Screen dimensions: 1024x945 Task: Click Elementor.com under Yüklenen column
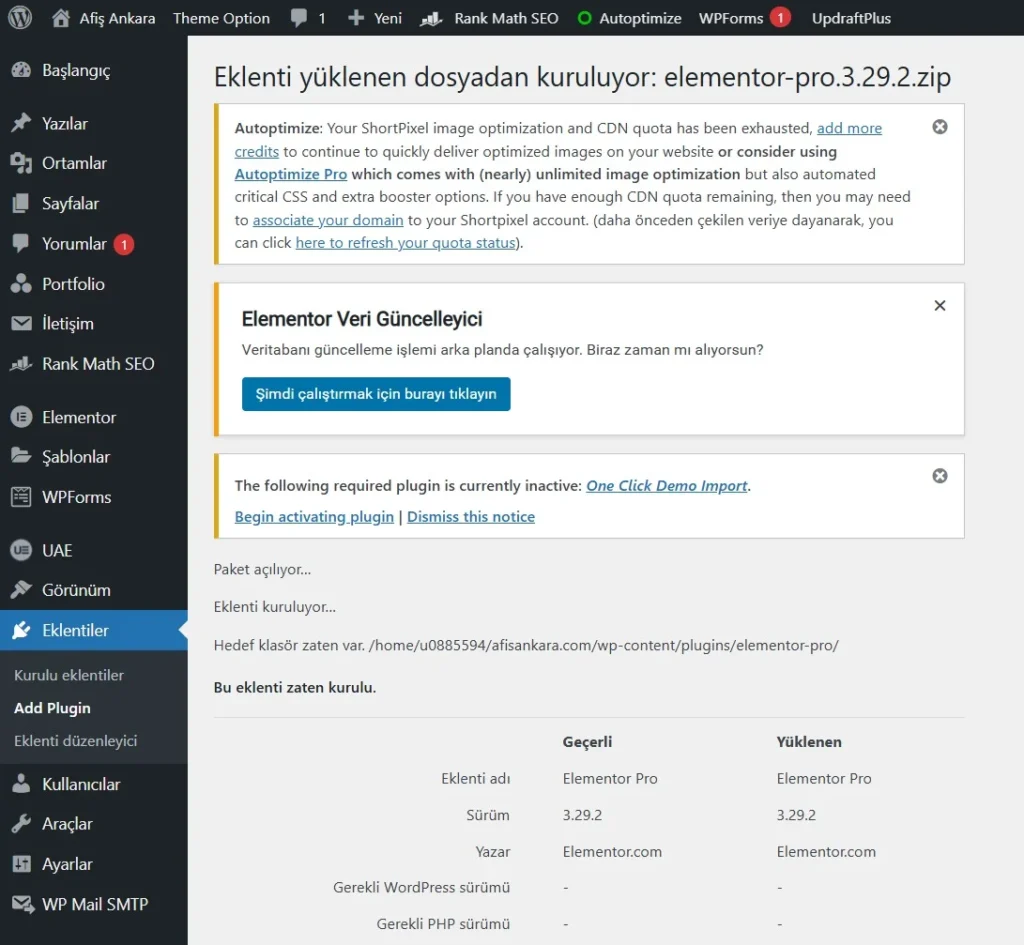point(825,852)
